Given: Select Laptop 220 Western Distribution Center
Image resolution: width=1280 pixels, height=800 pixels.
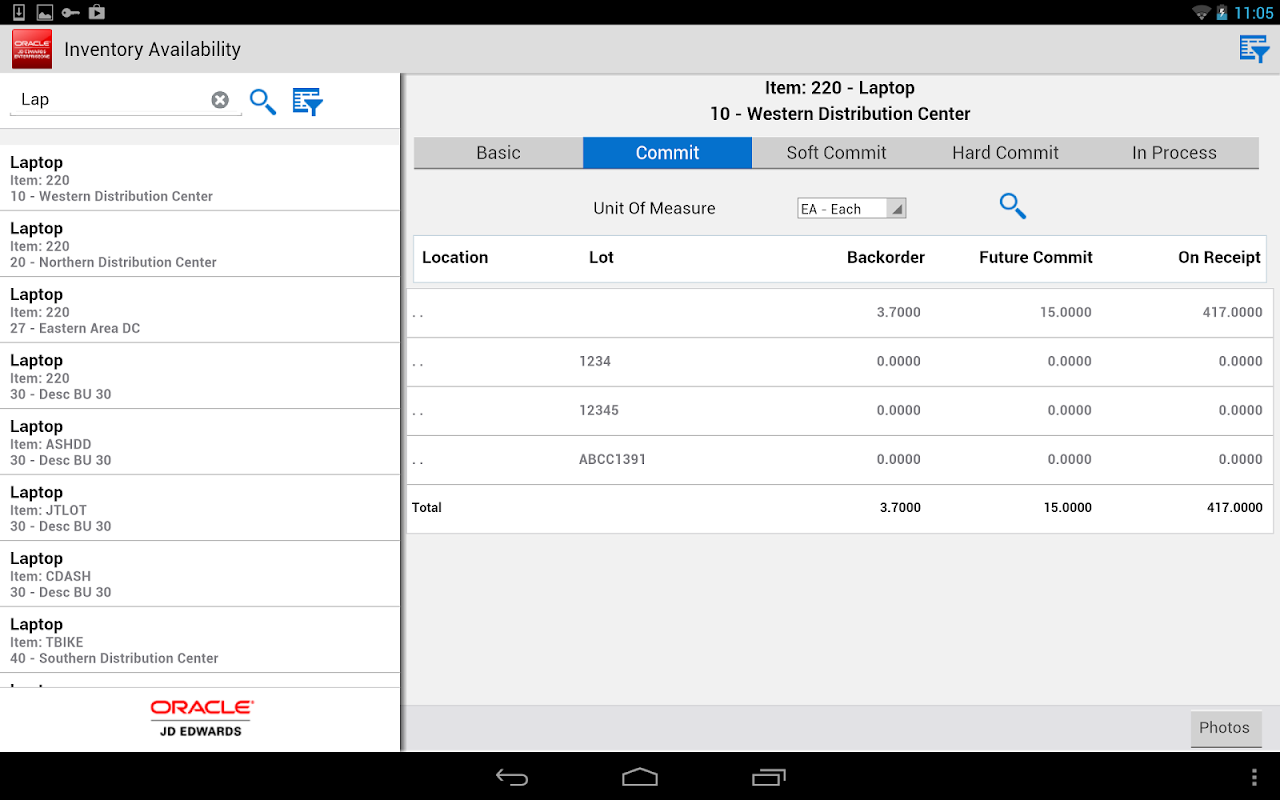Looking at the screenshot, I should 200,178.
